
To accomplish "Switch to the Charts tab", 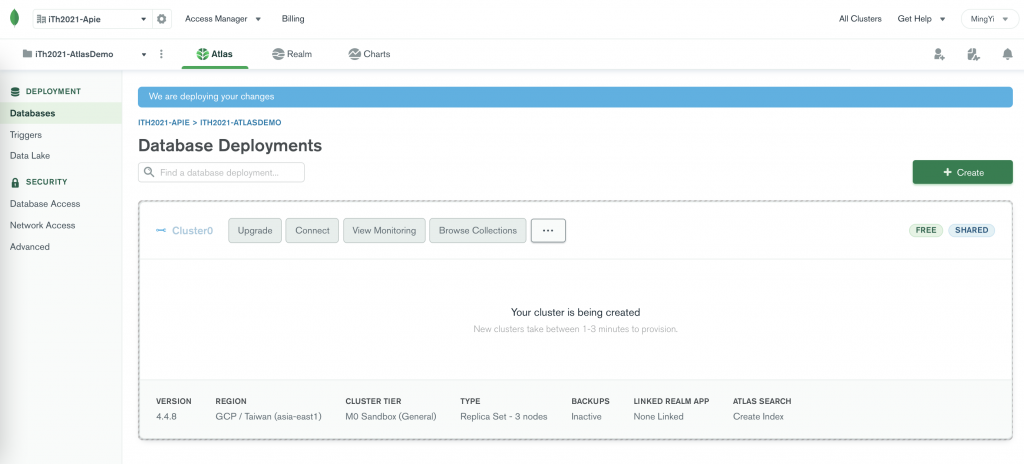I will click(x=369, y=54).
